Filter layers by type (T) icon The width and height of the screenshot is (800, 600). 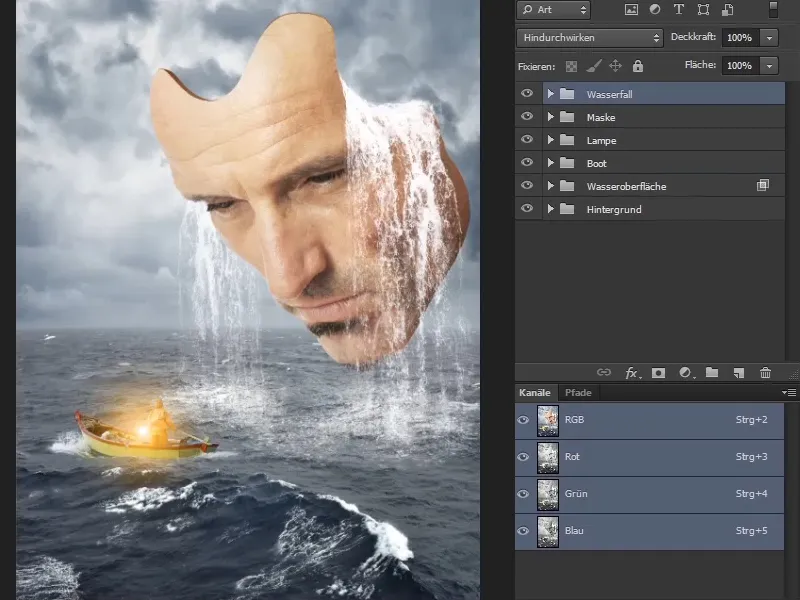click(x=679, y=10)
